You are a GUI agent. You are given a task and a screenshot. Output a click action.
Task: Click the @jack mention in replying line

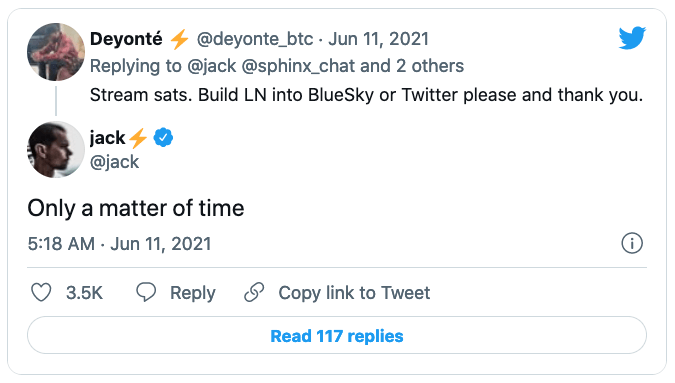click(211, 66)
